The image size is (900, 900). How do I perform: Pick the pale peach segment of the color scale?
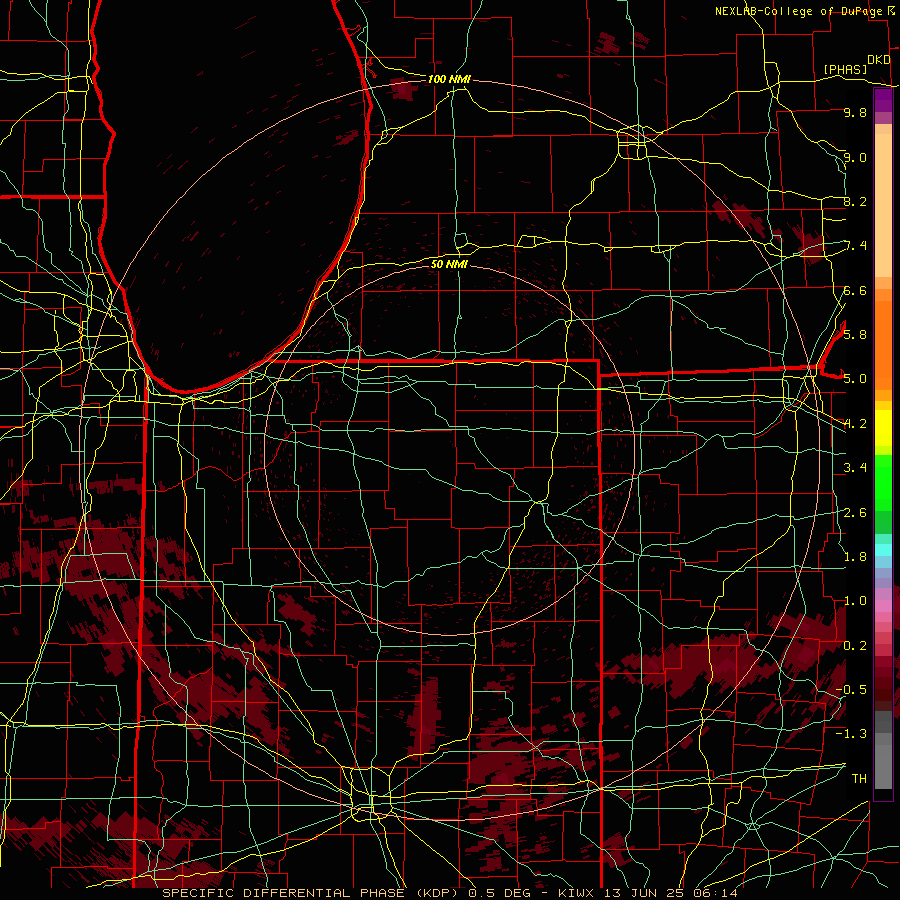(x=883, y=207)
